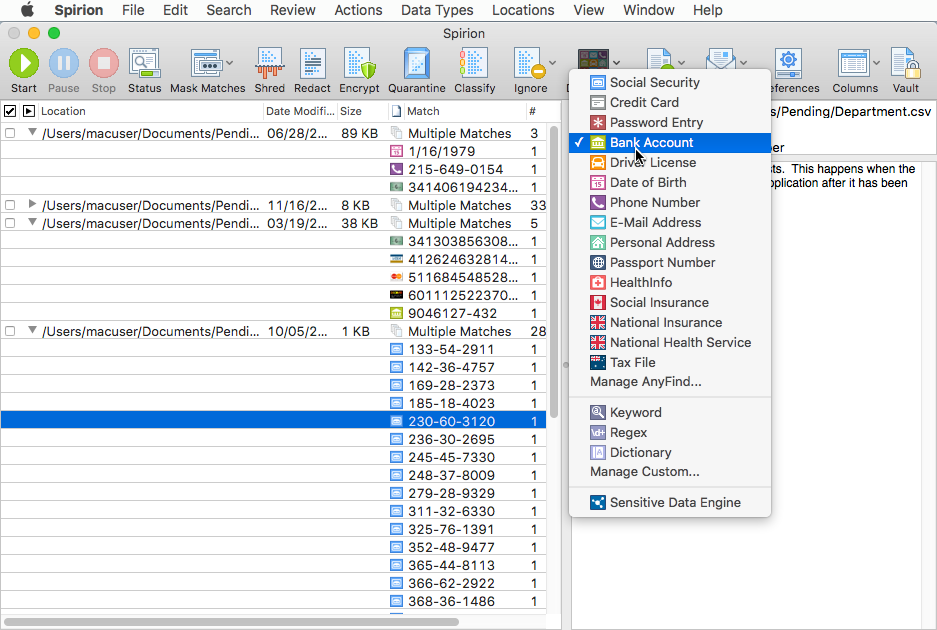Collapse the 1 KB file row
This screenshot has height=630, width=937.
click(x=32, y=331)
